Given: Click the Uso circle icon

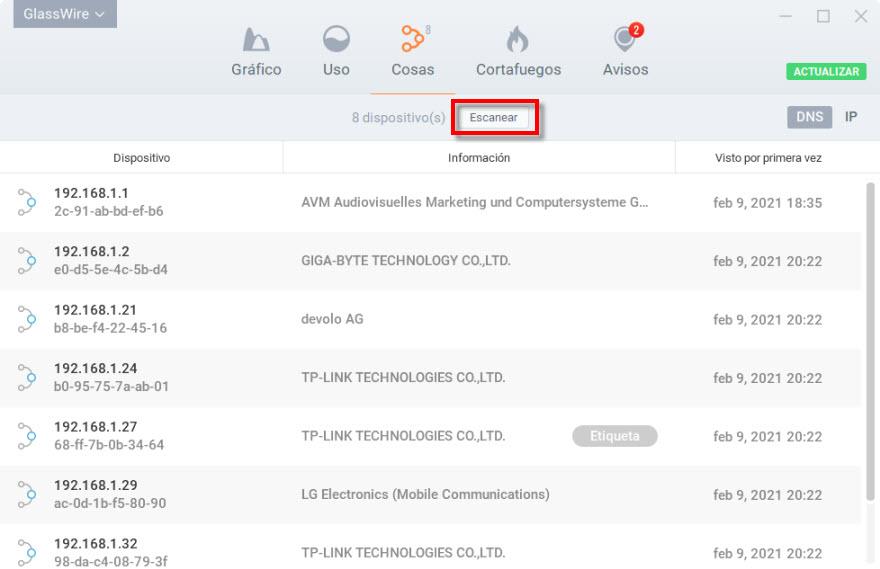Looking at the screenshot, I should tap(336, 39).
